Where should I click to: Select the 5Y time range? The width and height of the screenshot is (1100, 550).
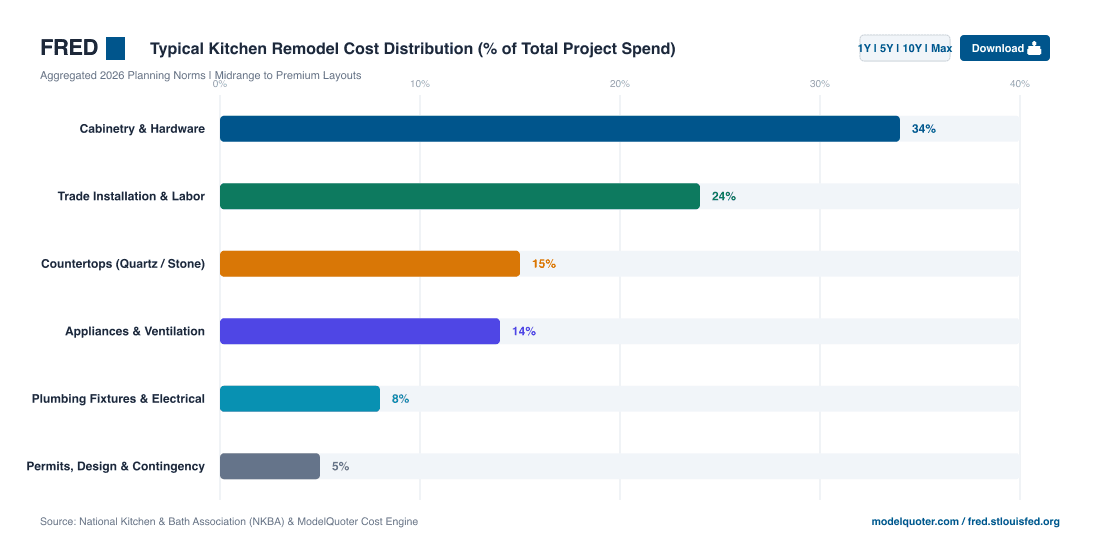tap(886, 48)
